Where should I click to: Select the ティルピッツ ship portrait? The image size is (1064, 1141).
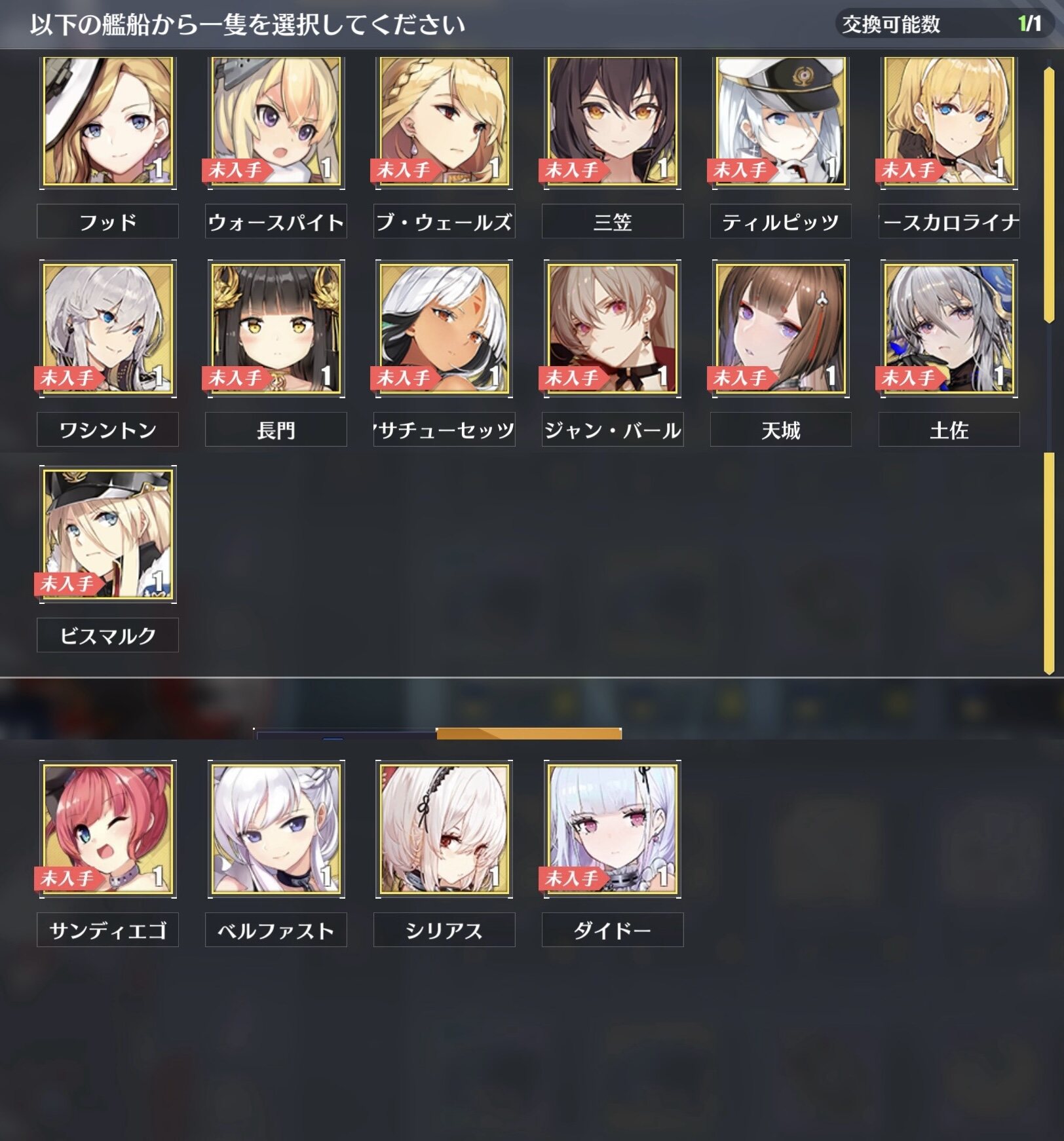781,122
